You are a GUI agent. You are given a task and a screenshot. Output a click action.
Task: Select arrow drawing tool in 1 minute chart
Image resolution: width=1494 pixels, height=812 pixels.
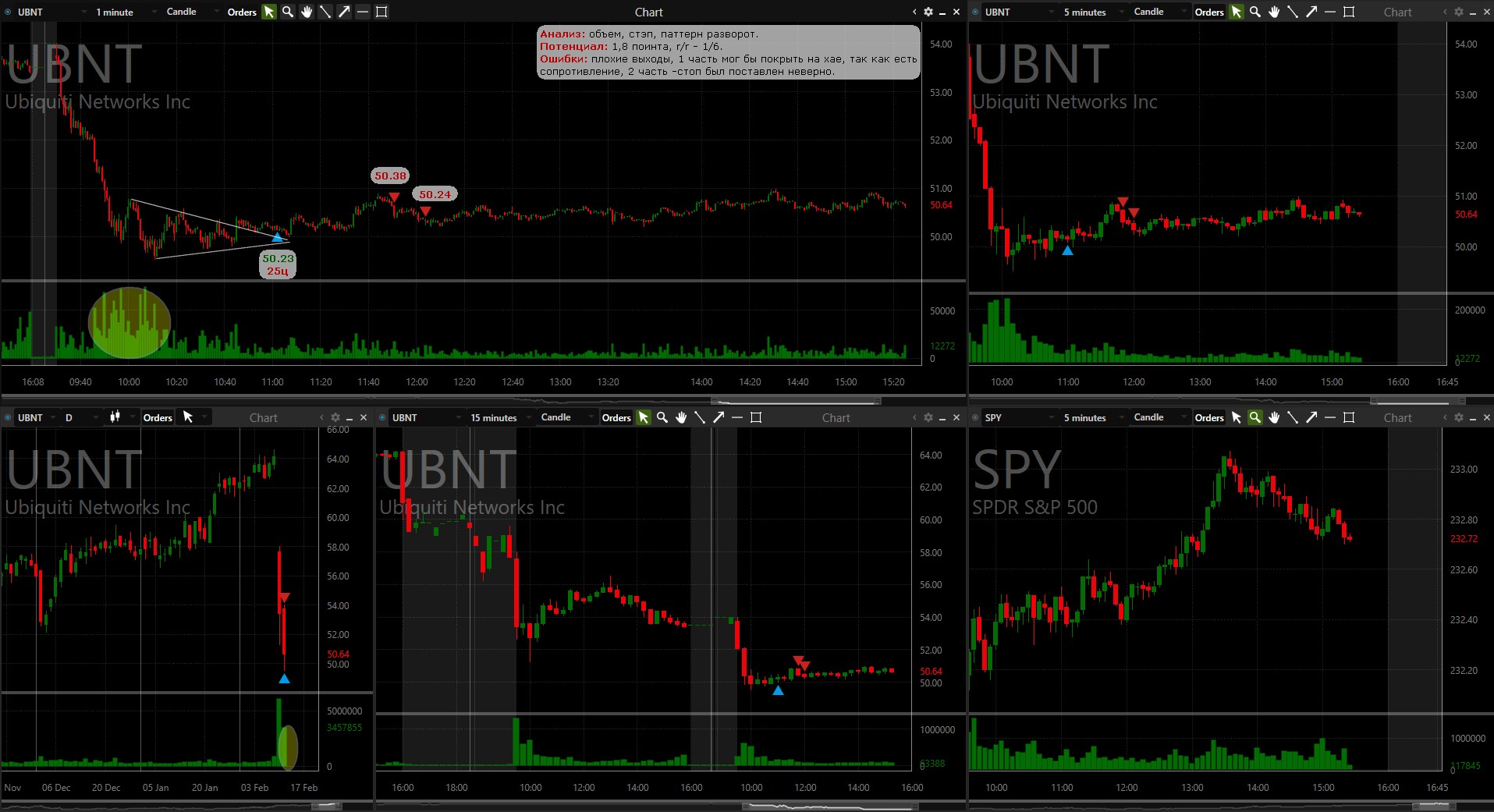(x=344, y=12)
